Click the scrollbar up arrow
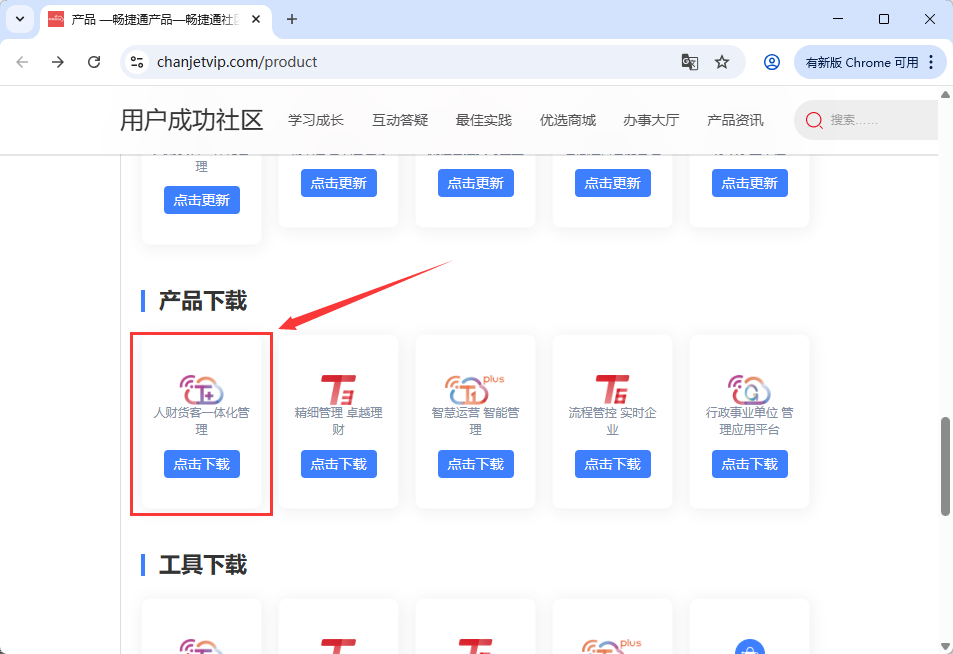Image resolution: width=953 pixels, height=654 pixels. coord(945,94)
